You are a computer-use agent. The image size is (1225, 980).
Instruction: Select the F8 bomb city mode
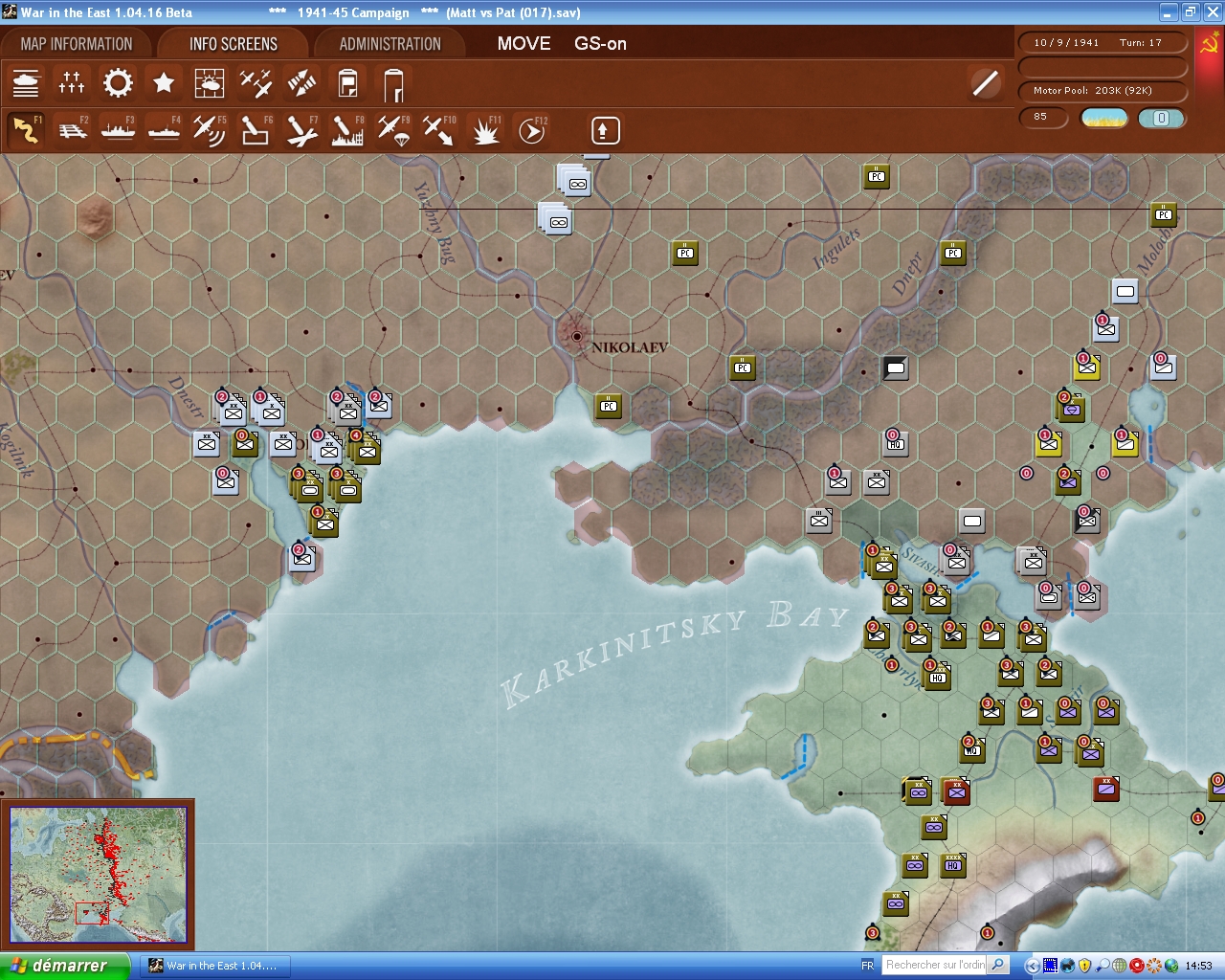347,130
